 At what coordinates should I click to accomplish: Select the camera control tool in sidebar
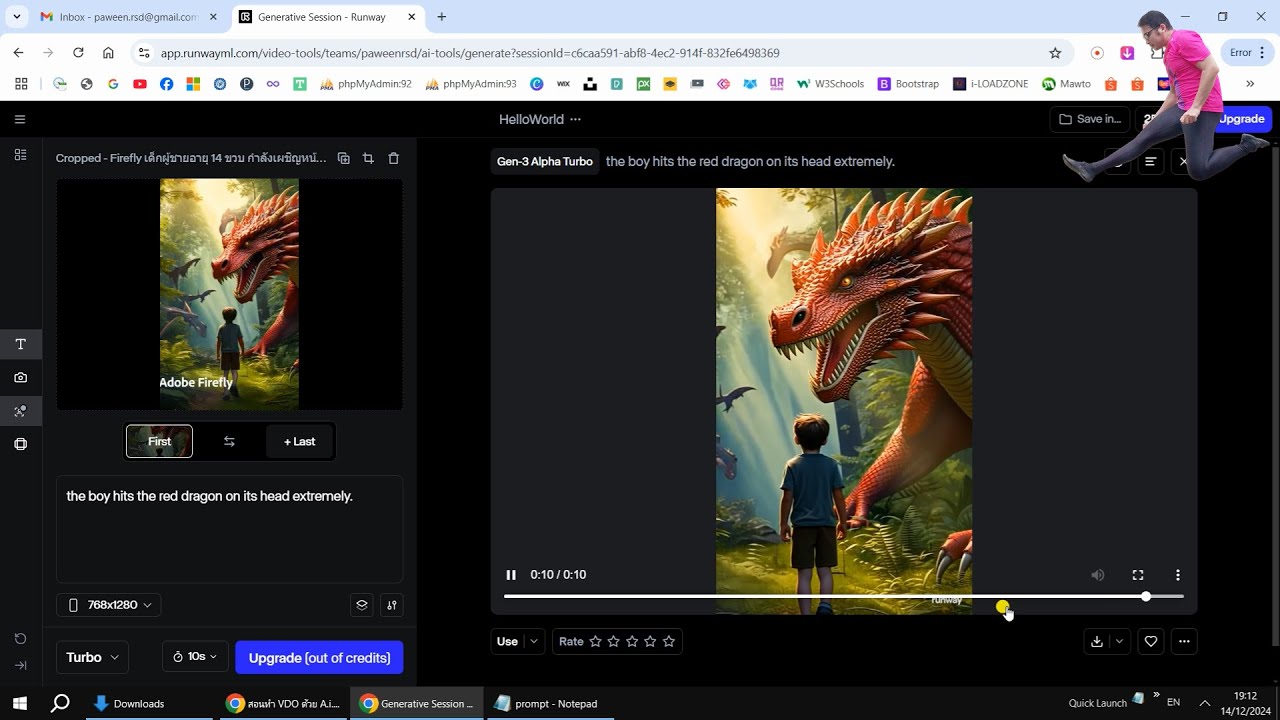tap(20, 378)
